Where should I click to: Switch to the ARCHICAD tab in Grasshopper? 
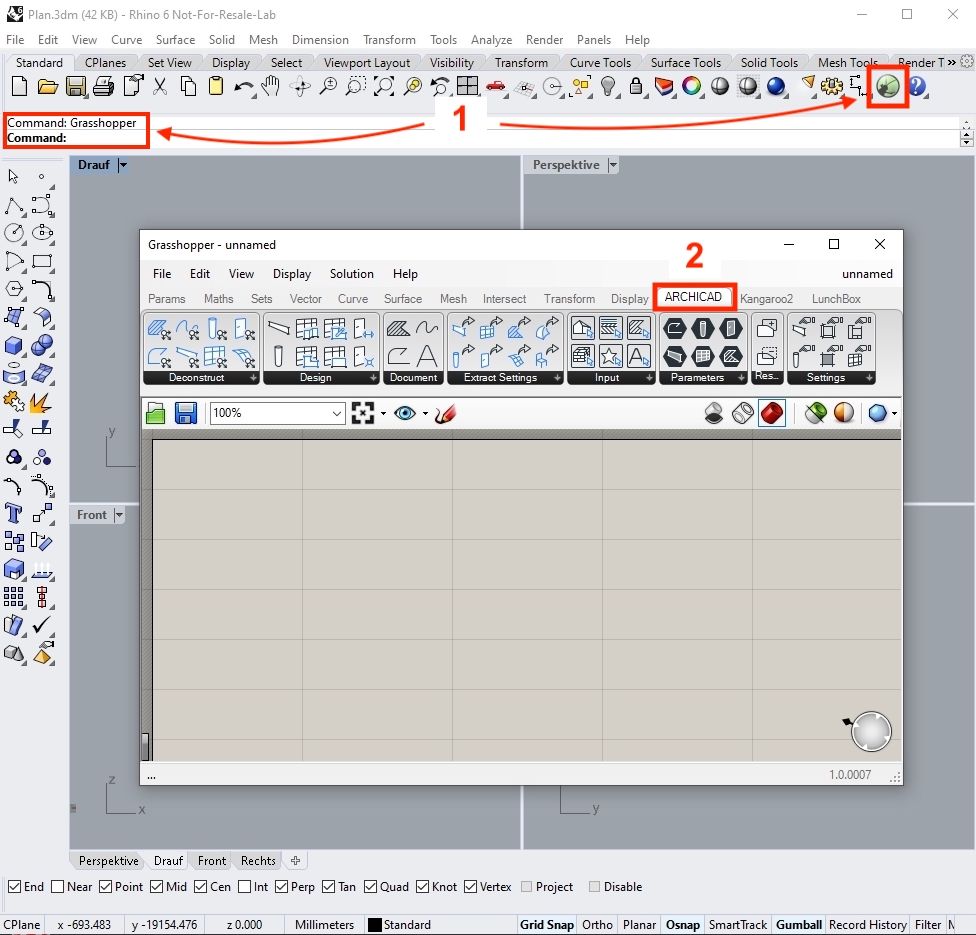(693, 297)
